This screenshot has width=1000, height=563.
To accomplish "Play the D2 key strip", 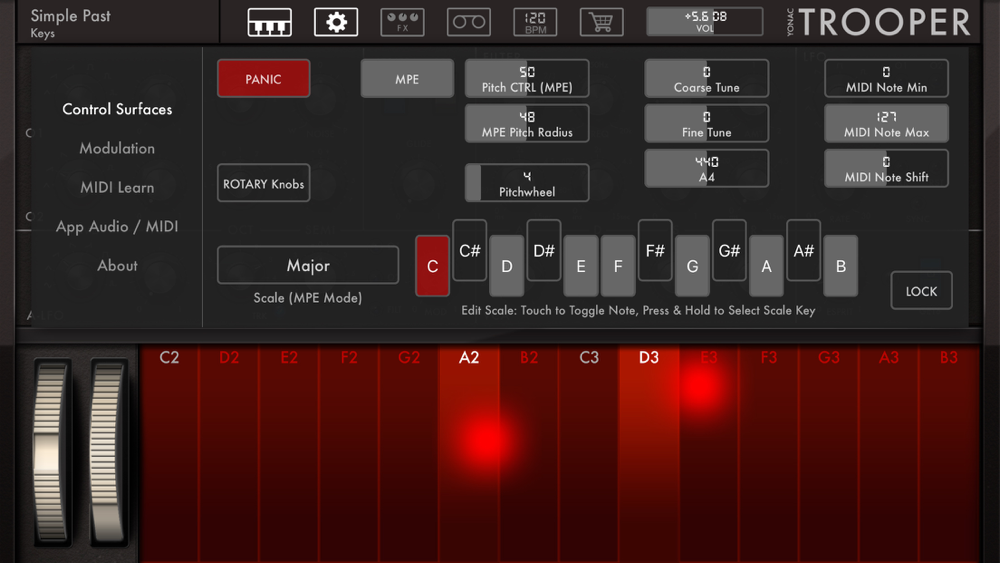I will tap(229, 454).
